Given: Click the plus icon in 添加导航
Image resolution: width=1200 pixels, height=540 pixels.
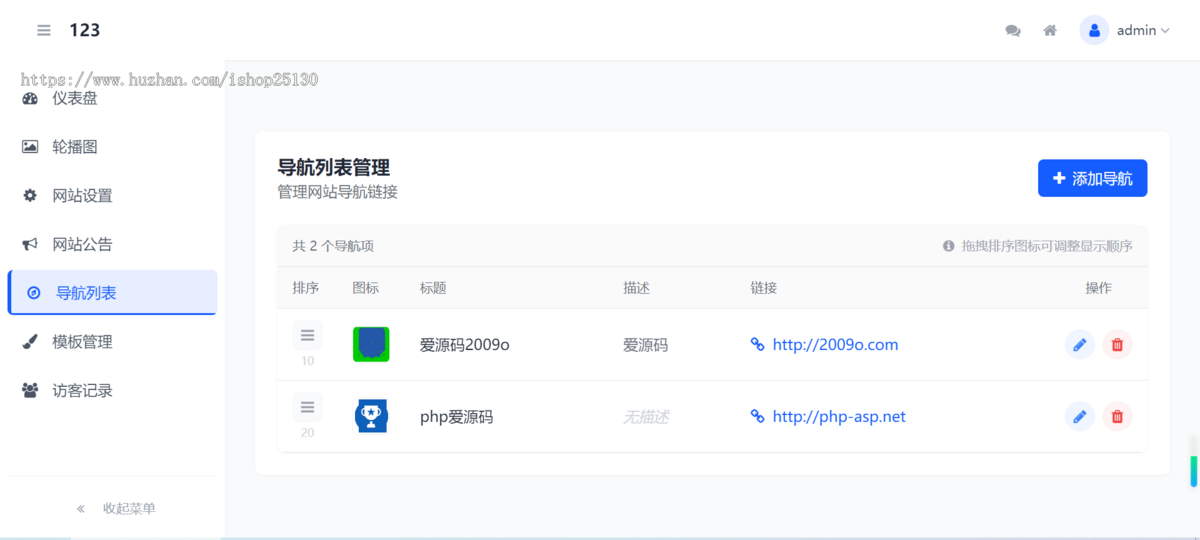Looking at the screenshot, I should coord(1059,178).
